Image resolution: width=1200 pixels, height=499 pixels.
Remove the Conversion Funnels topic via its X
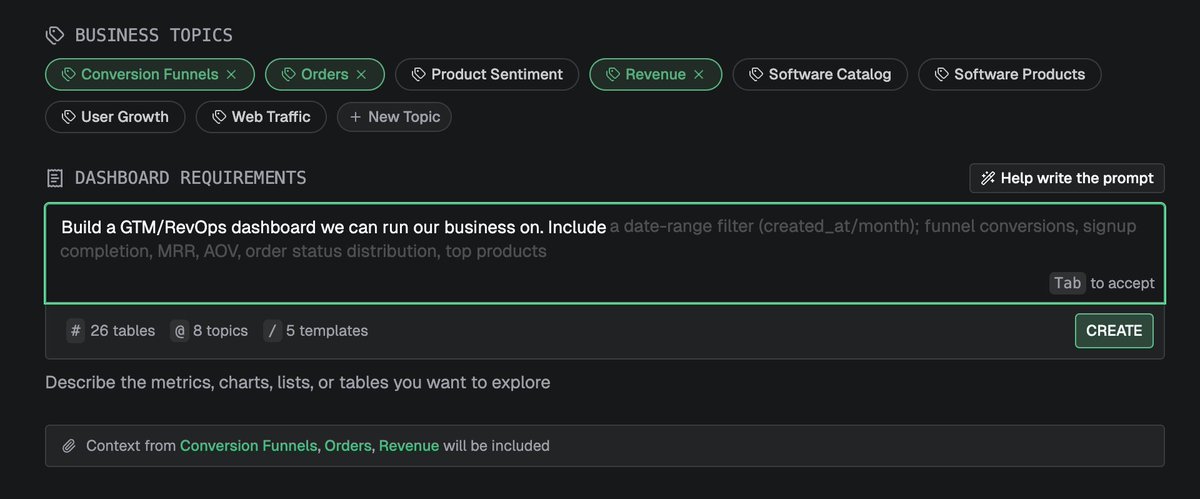231,74
